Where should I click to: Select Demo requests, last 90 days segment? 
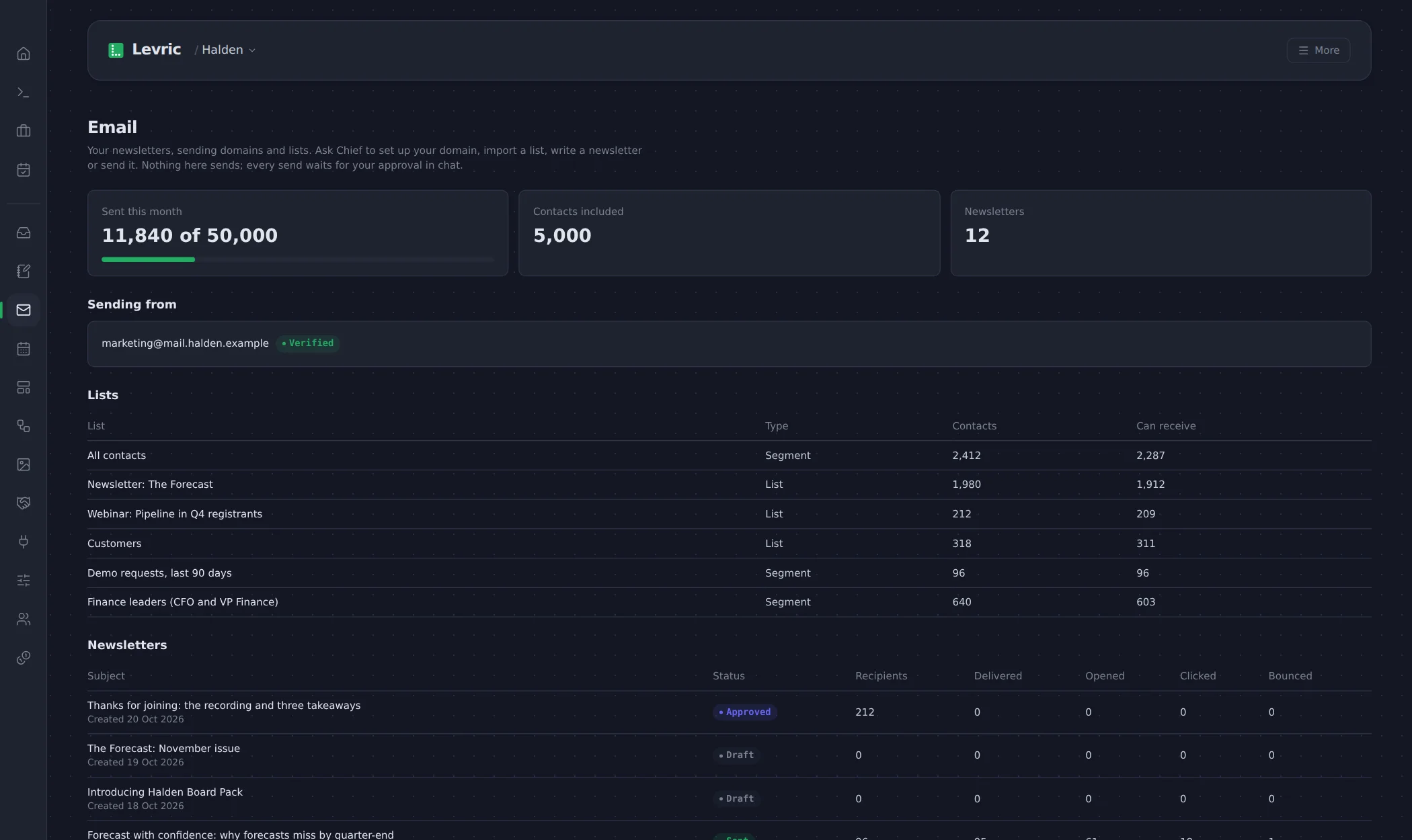coord(729,573)
